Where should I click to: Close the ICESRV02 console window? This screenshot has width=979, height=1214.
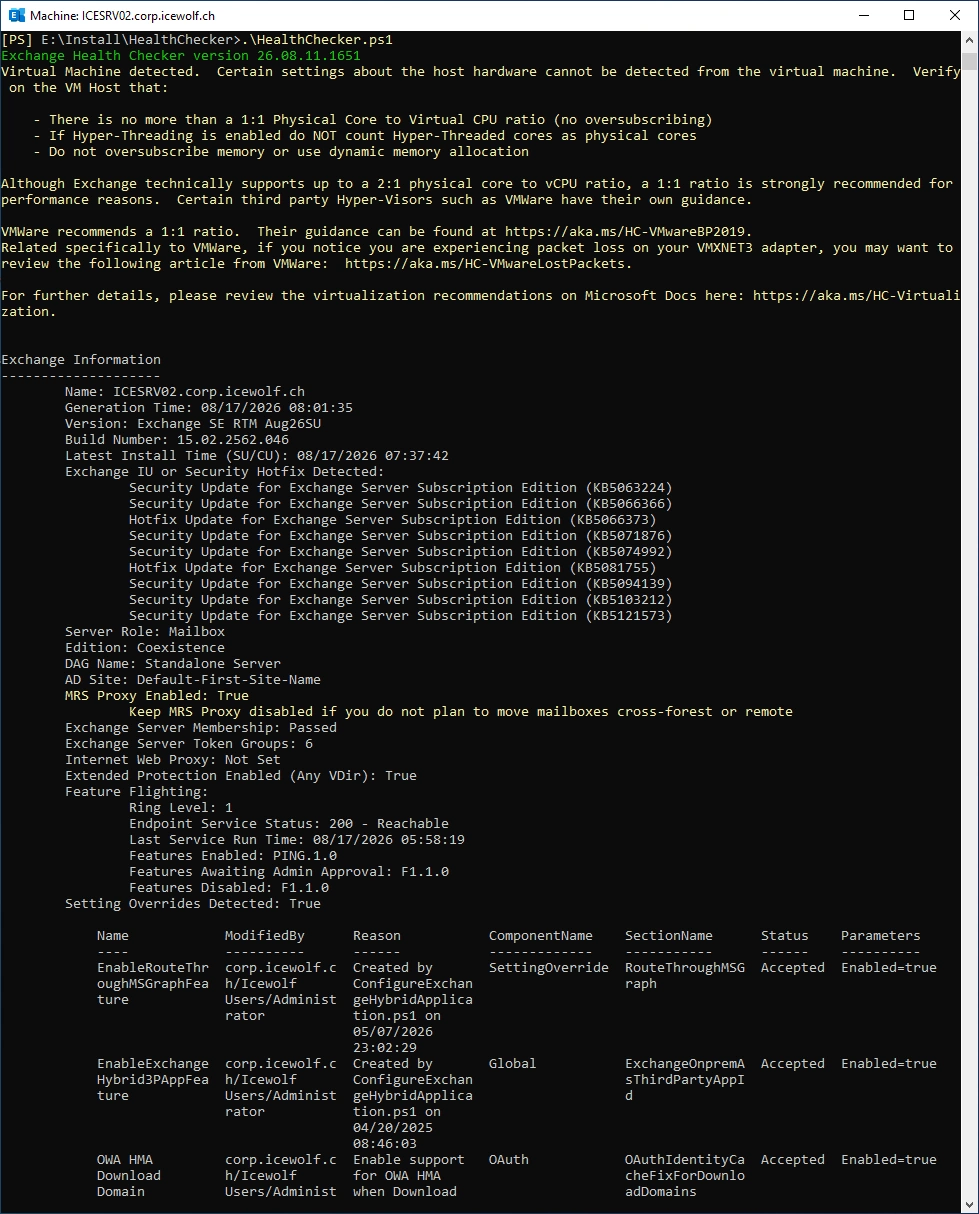[955, 15]
